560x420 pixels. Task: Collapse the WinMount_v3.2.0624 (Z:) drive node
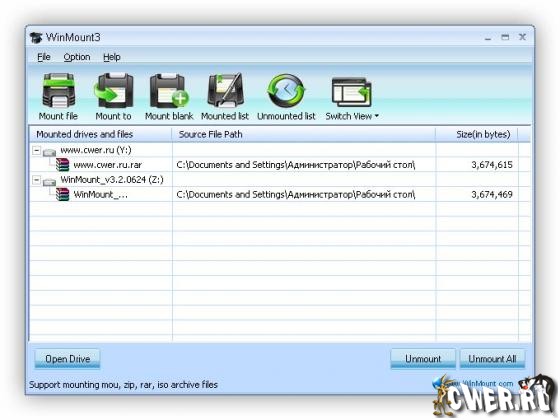point(36,180)
